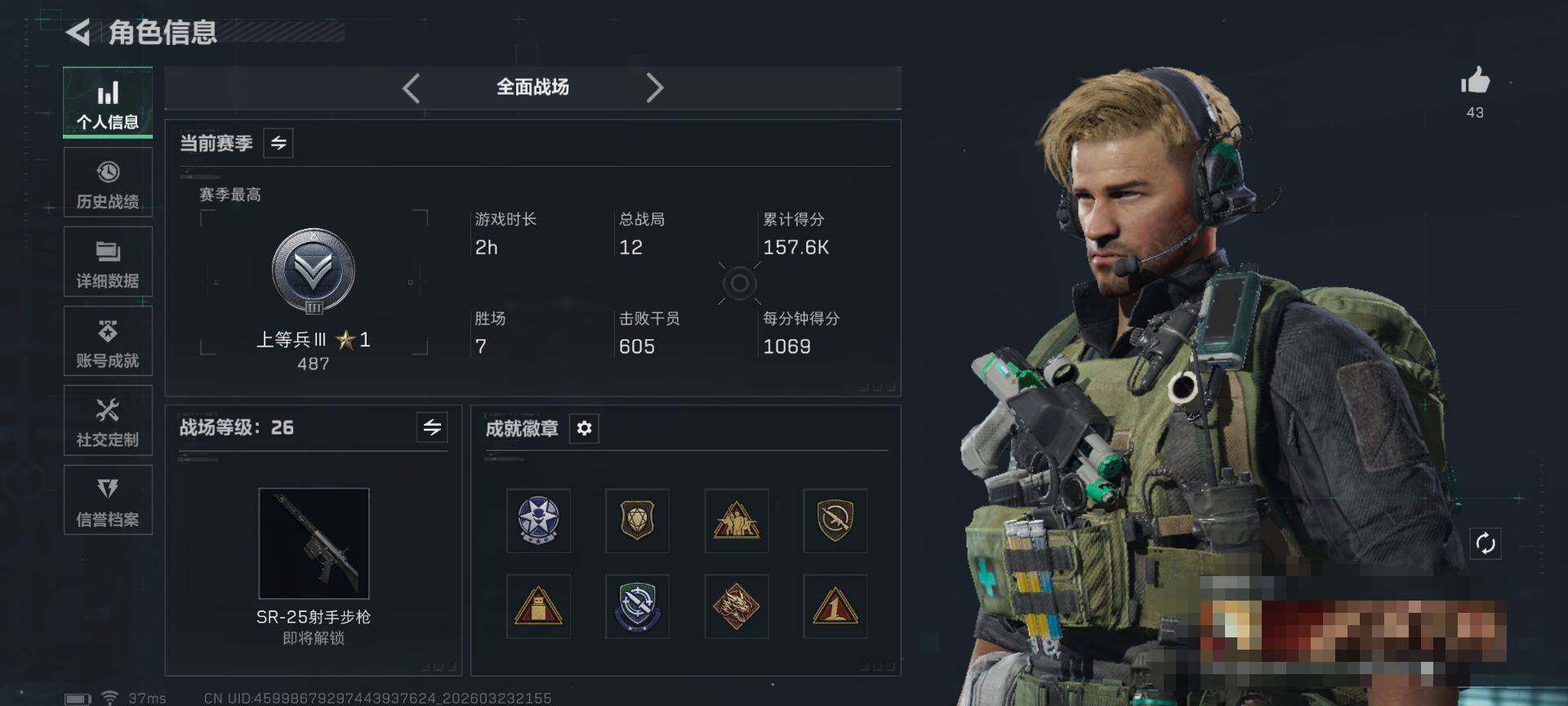Switch to previous game mode arrow
The image size is (1568, 706).
click(x=412, y=87)
